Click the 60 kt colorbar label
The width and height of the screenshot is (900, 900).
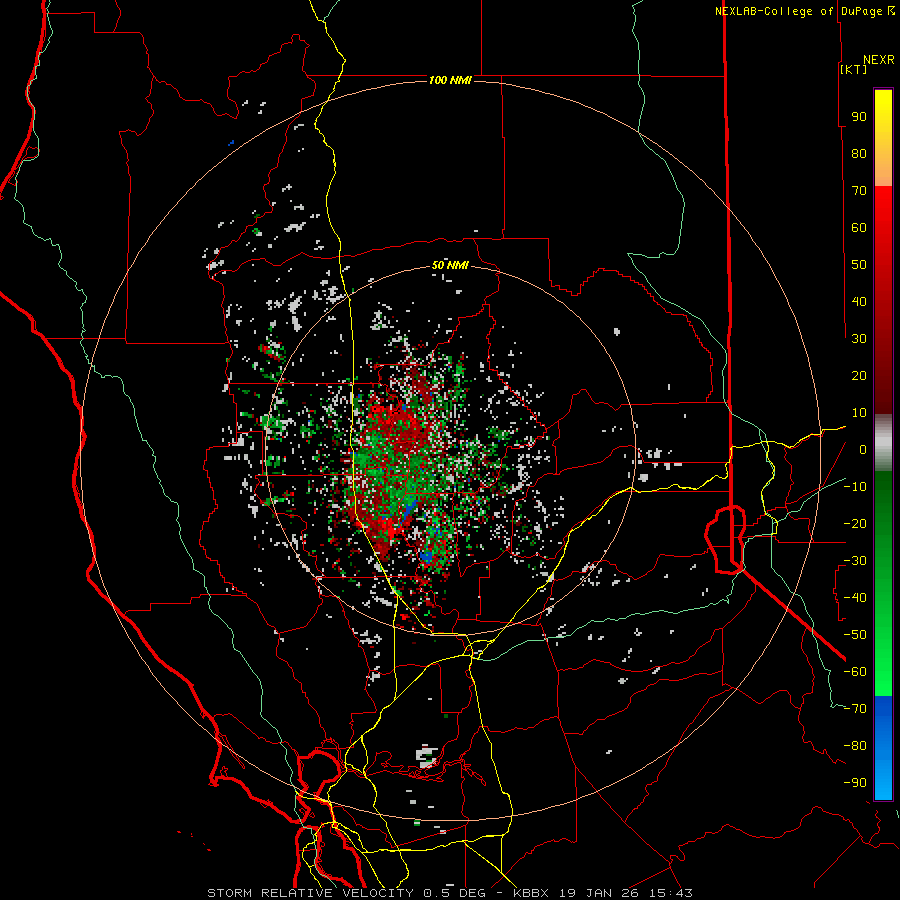tap(859, 227)
